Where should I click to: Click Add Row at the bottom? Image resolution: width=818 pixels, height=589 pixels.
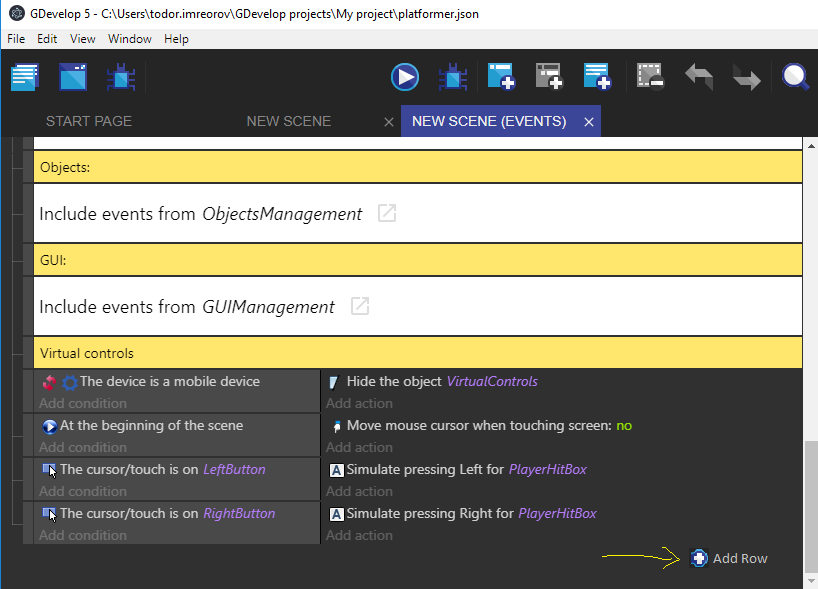tap(729, 558)
